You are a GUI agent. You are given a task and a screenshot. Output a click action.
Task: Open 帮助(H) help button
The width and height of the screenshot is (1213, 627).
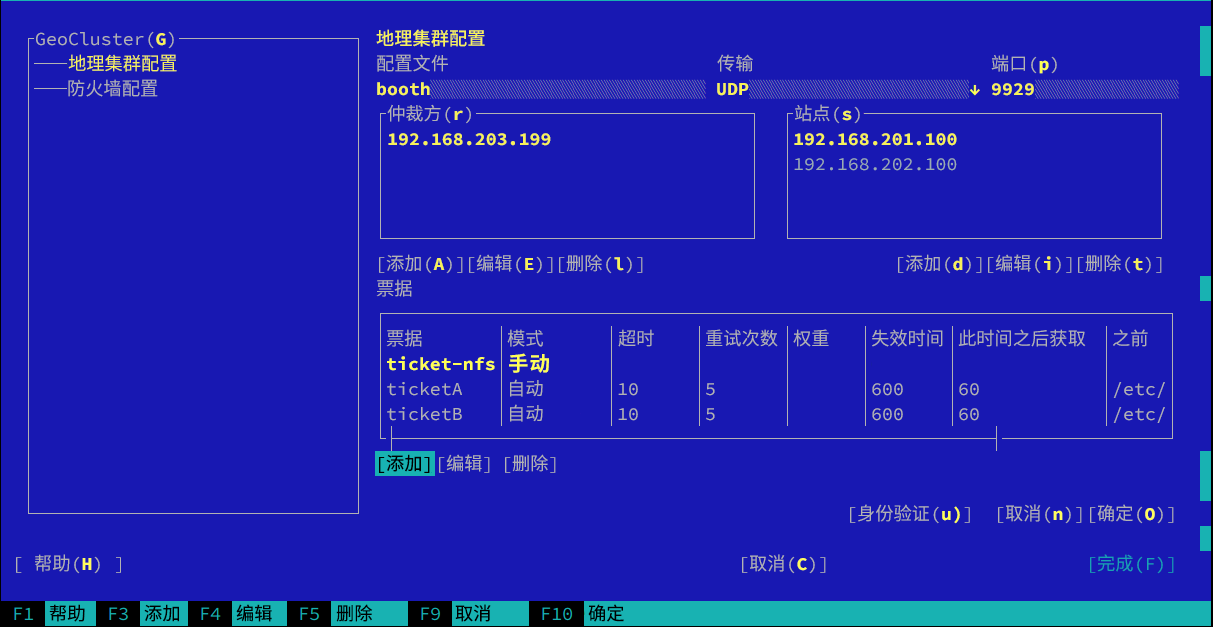[x=68, y=564]
